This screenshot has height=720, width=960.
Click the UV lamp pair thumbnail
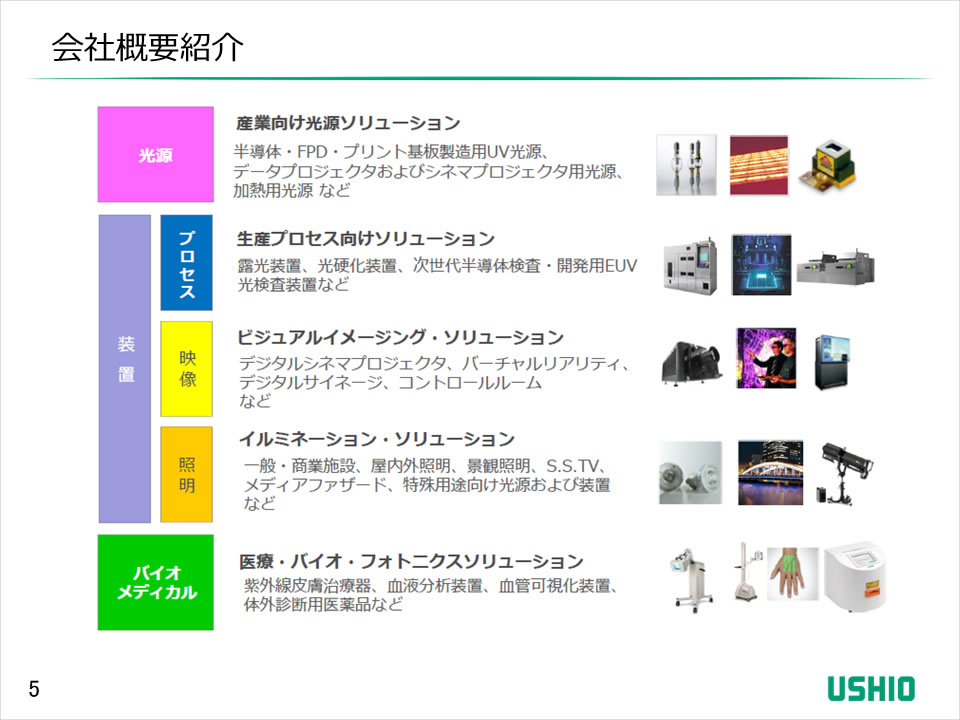point(687,165)
